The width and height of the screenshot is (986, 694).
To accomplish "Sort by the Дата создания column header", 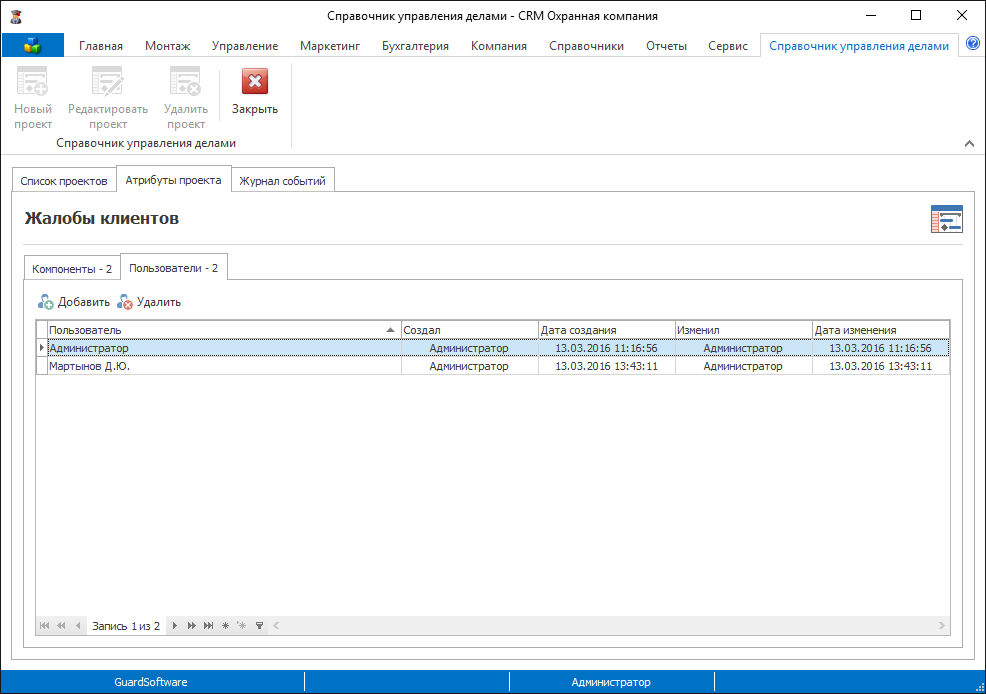I will point(607,330).
